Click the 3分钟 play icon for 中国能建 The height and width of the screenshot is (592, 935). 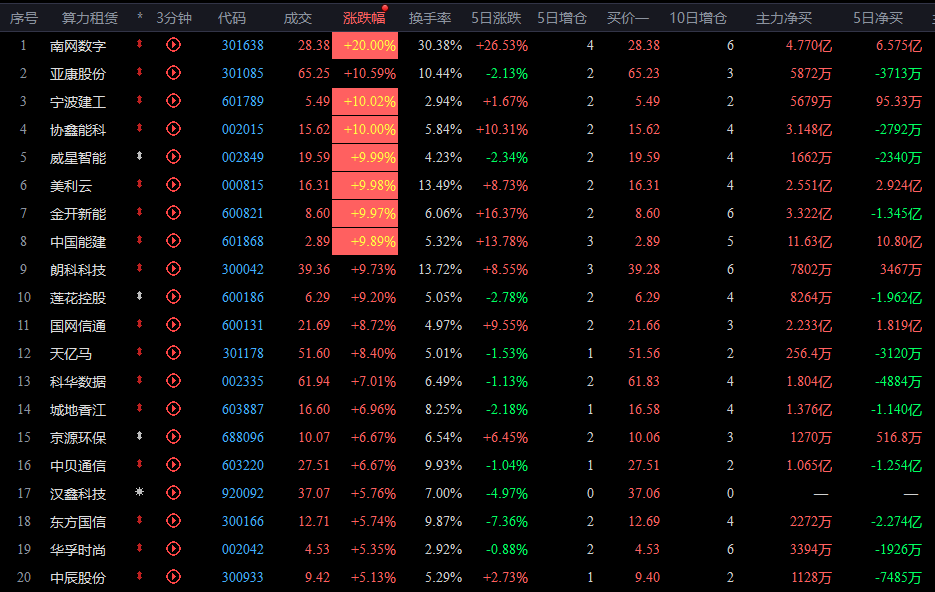click(173, 241)
